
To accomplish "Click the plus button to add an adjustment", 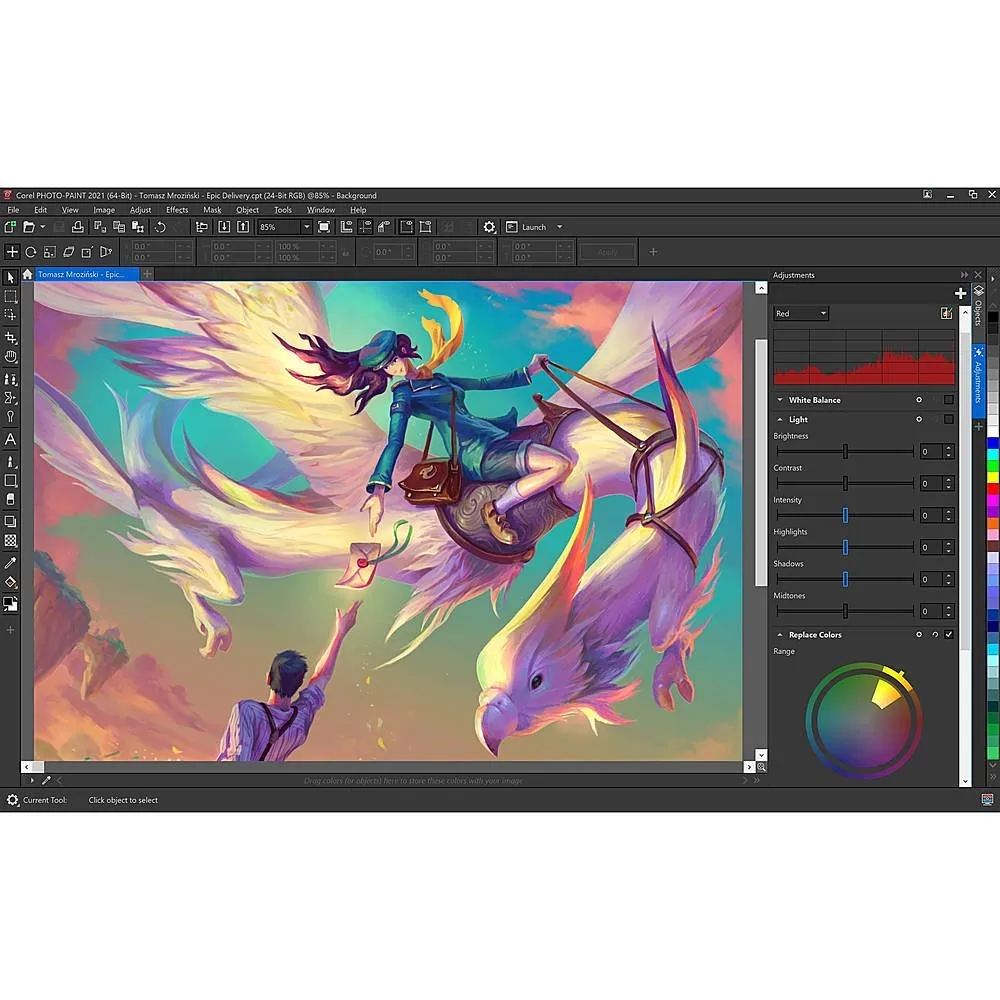I will tap(961, 293).
